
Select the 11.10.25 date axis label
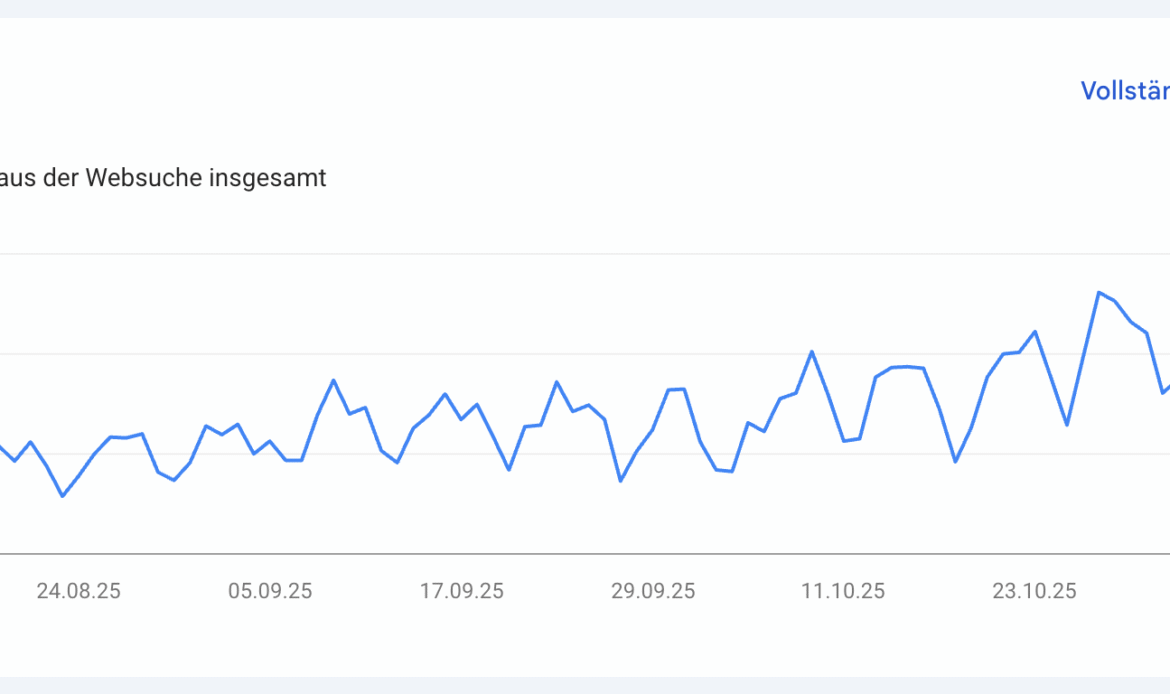(843, 591)
